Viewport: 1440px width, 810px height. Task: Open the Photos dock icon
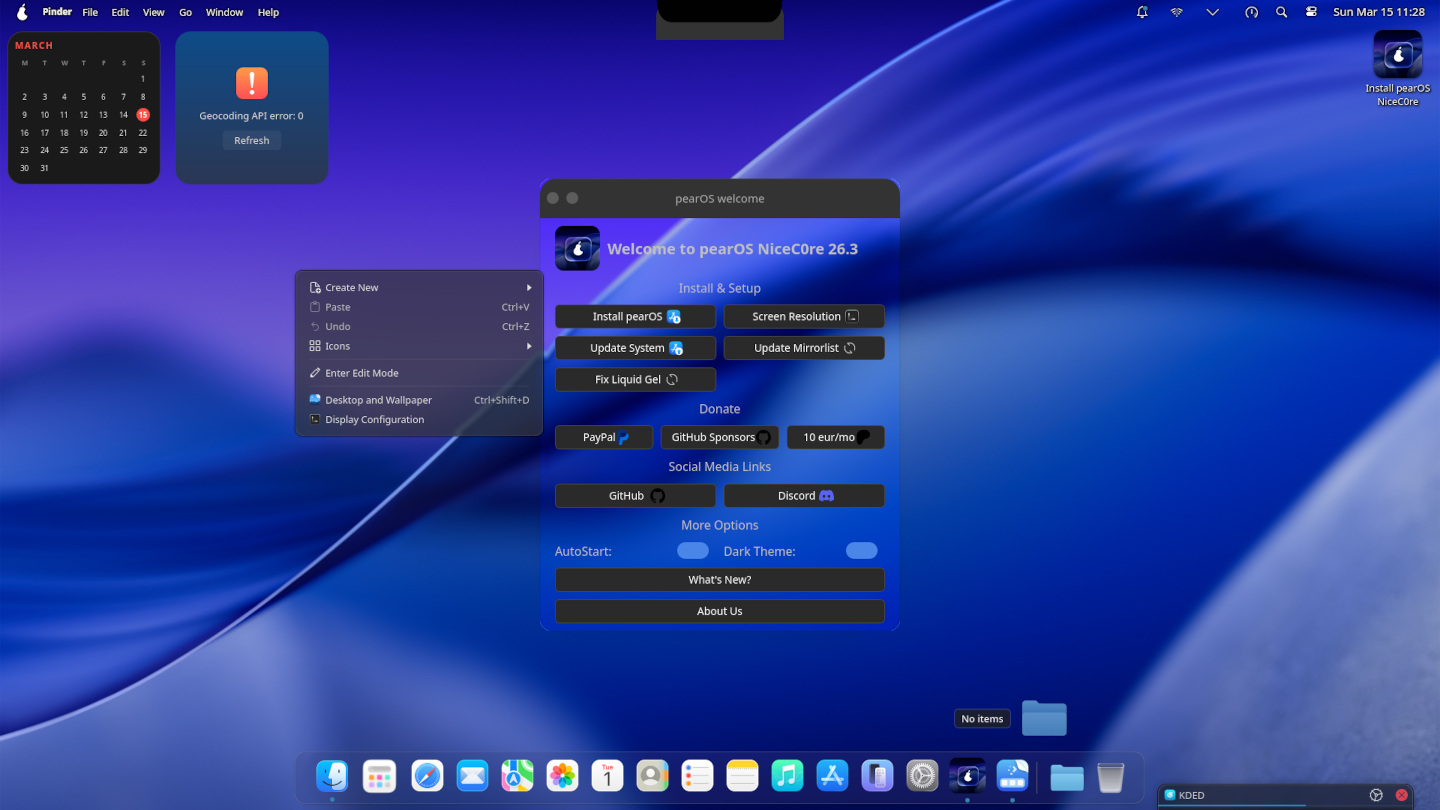(x=562, y=776)
